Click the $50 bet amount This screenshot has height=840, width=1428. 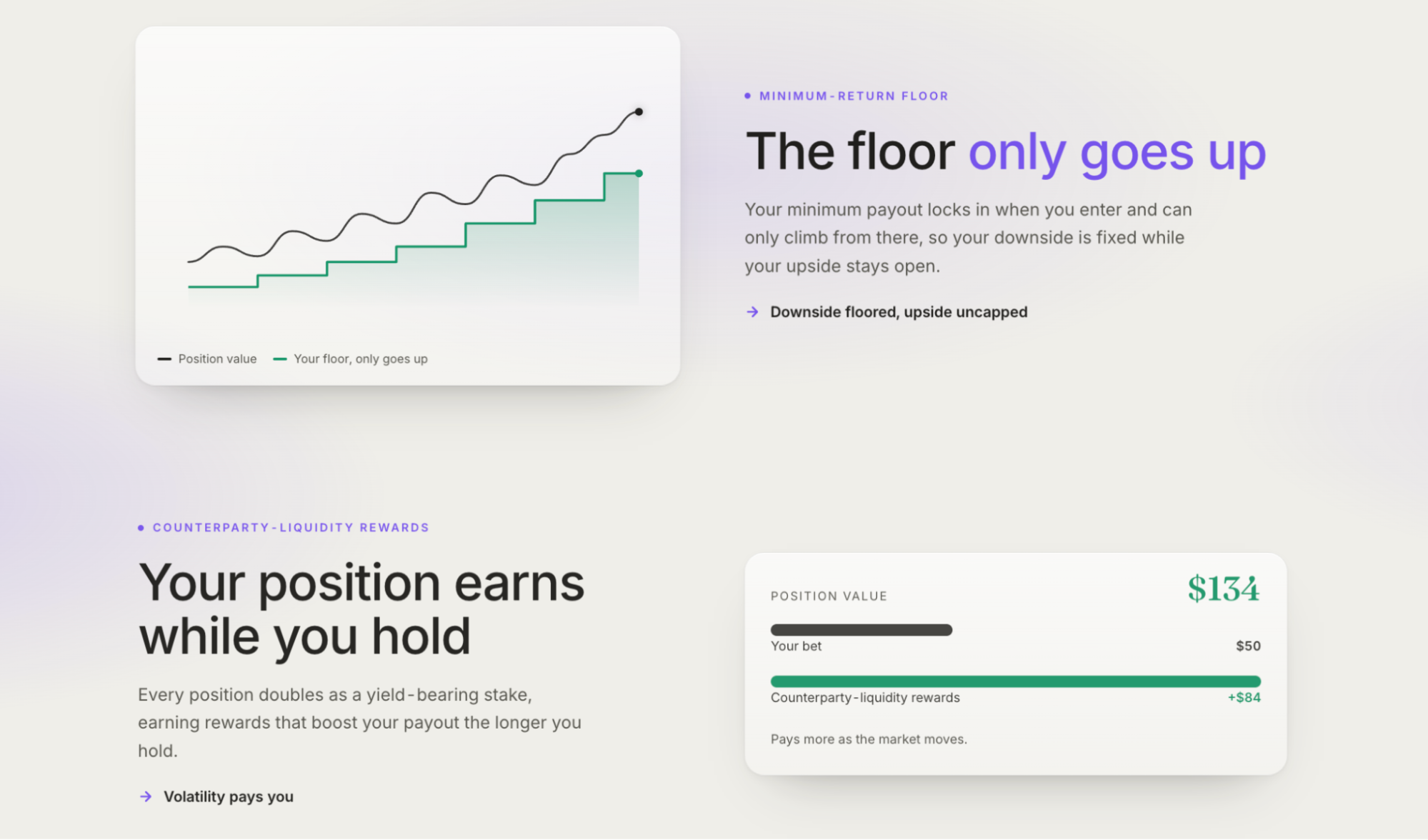[1249, 646]
